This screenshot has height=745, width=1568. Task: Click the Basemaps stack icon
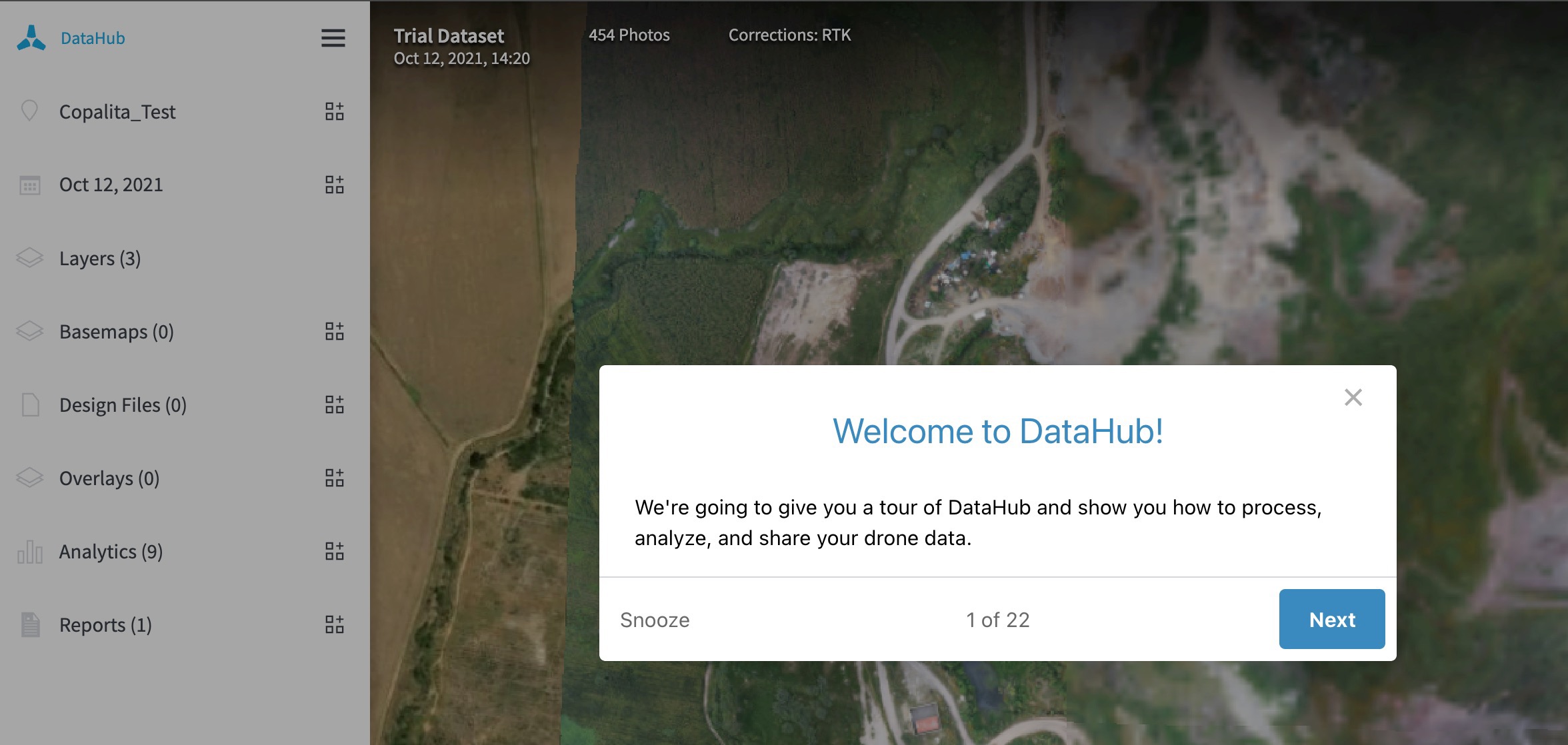[30, 331]
